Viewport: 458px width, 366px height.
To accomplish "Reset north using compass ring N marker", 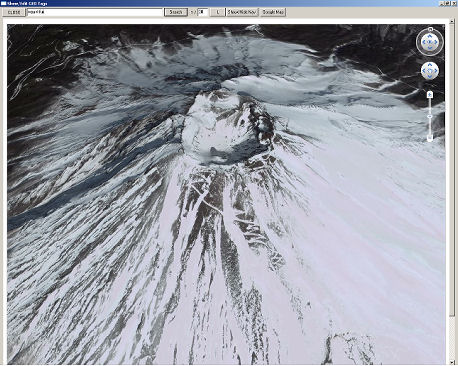I will pyautogui.click(x=430, y=29).
